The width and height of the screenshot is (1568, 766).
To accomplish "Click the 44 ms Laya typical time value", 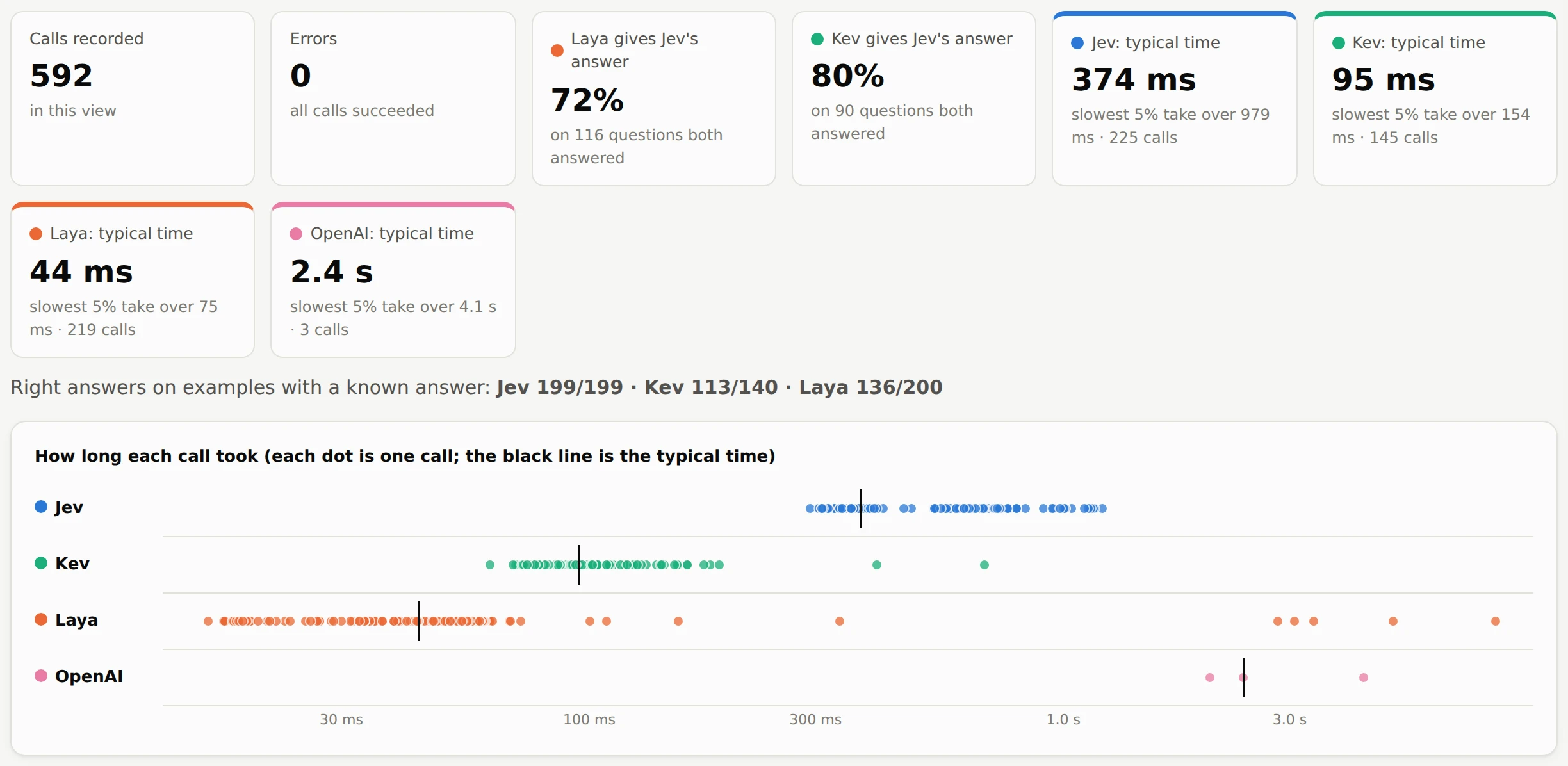I will (x=81, y=272).
